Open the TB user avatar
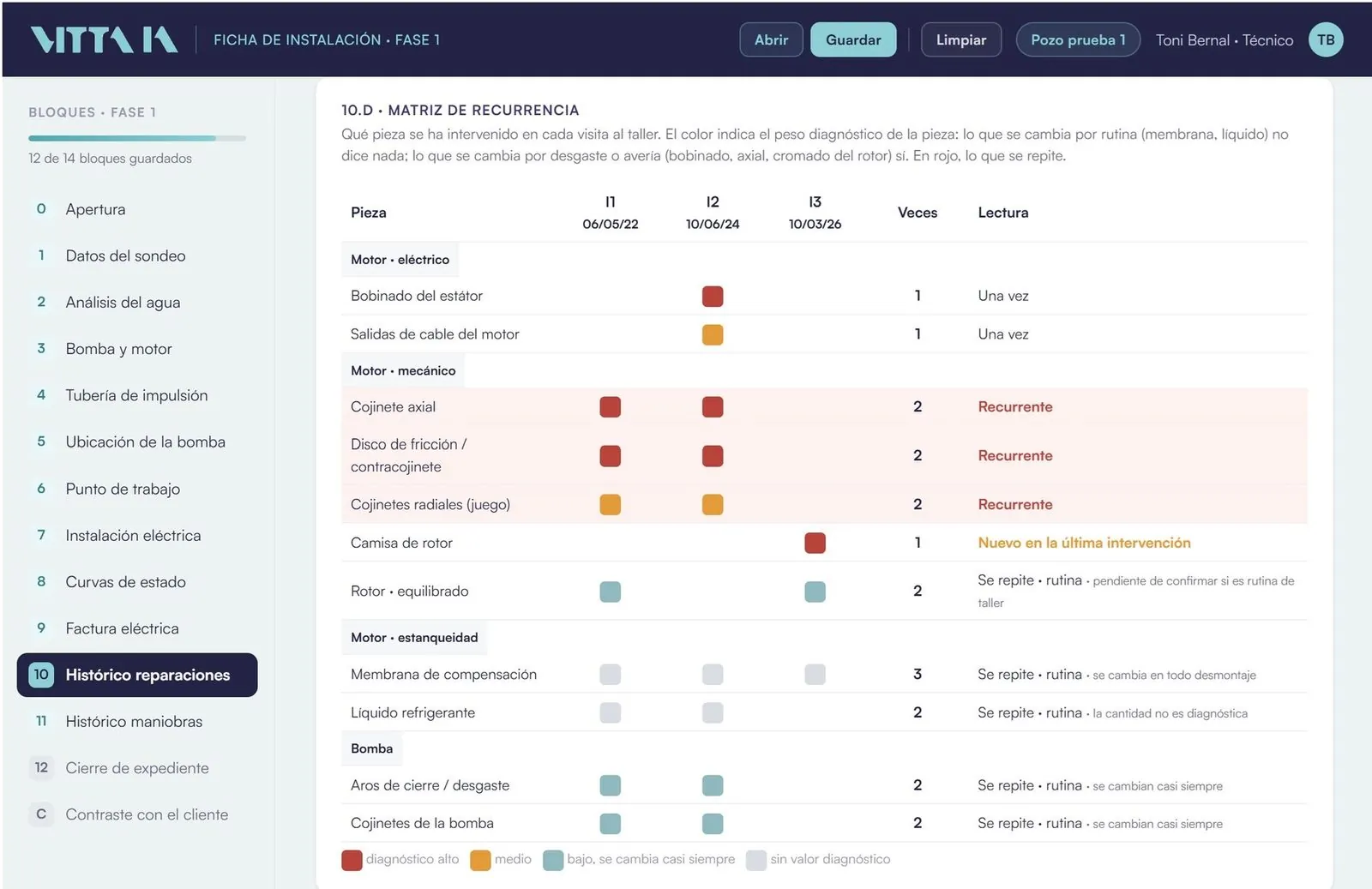The height and width of the screenshot is (889, 1372). 1326,39
